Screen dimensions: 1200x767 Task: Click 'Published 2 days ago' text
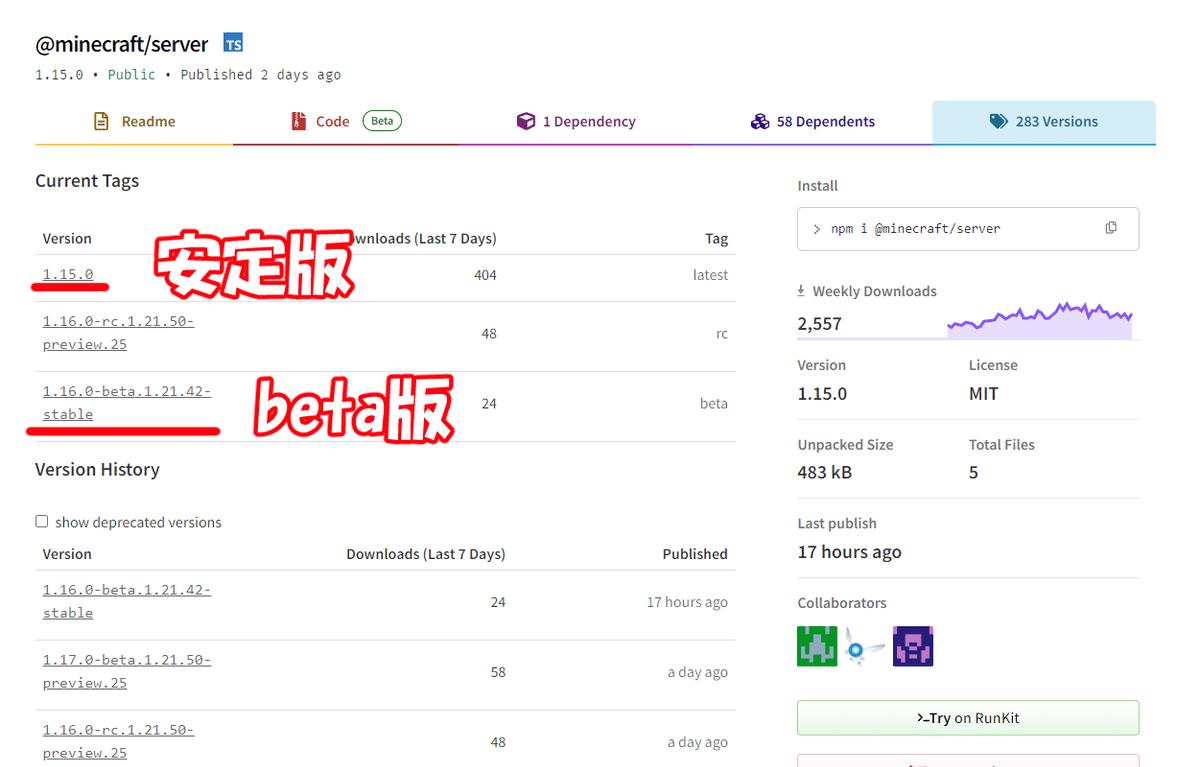point(261,75)
